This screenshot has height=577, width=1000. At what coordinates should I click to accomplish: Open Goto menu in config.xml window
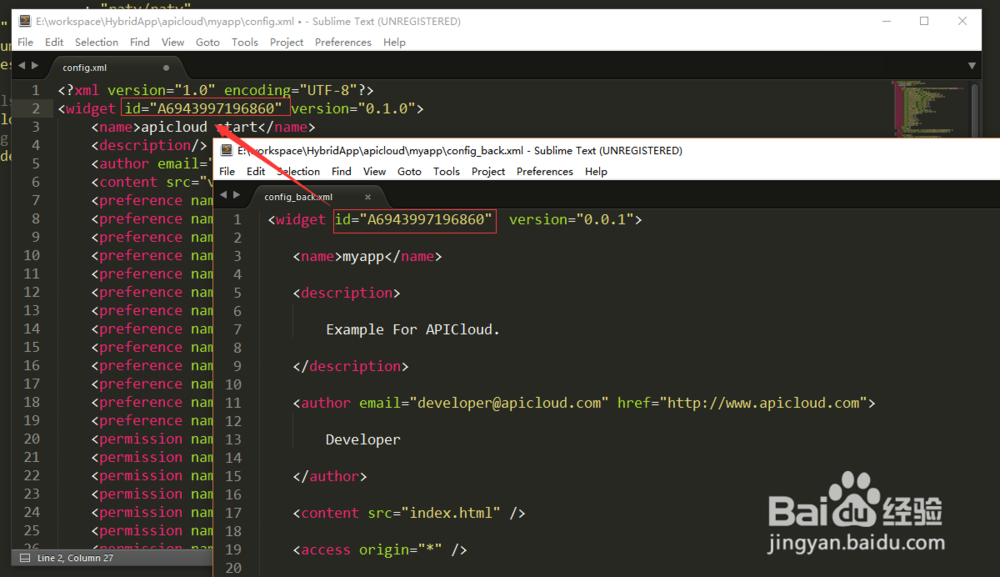click(x=207, y=42)
